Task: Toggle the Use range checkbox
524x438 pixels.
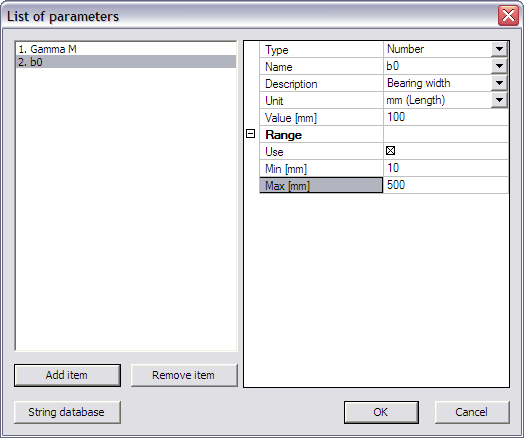Action: click(x=390, y=151)
